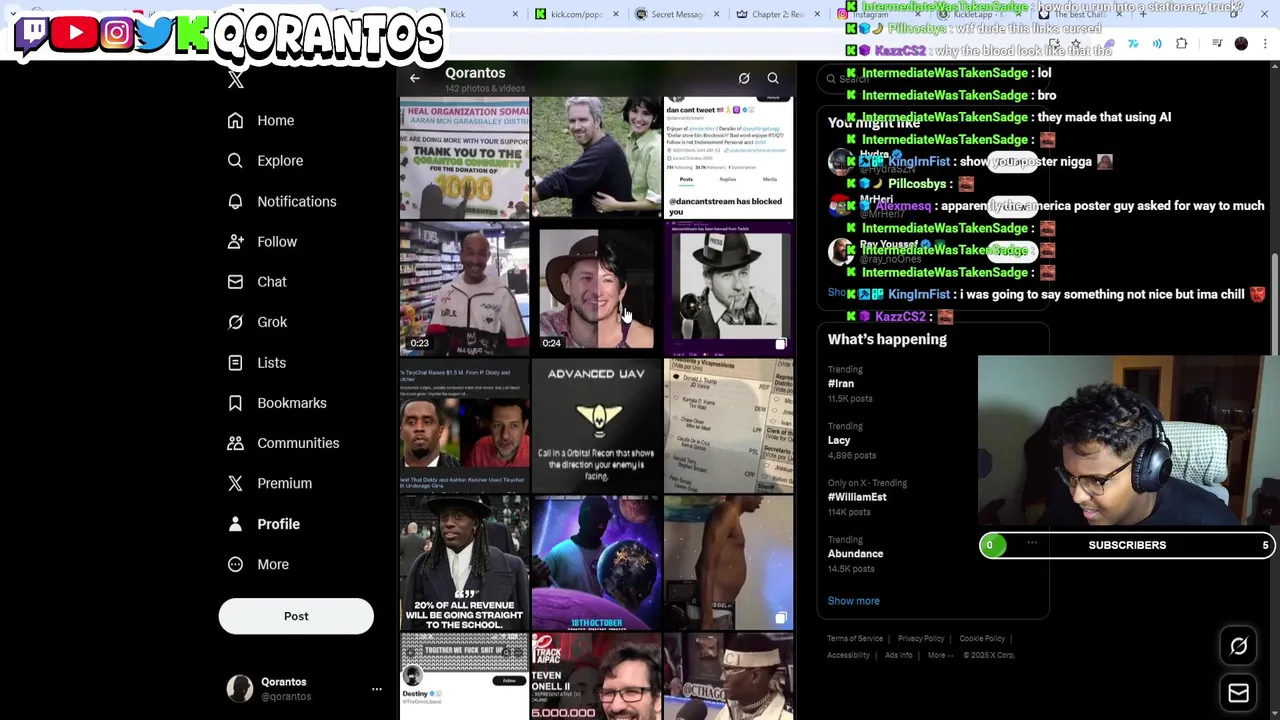Open the Lacy trending topic

pyautogui.click(x=839, y=441)
